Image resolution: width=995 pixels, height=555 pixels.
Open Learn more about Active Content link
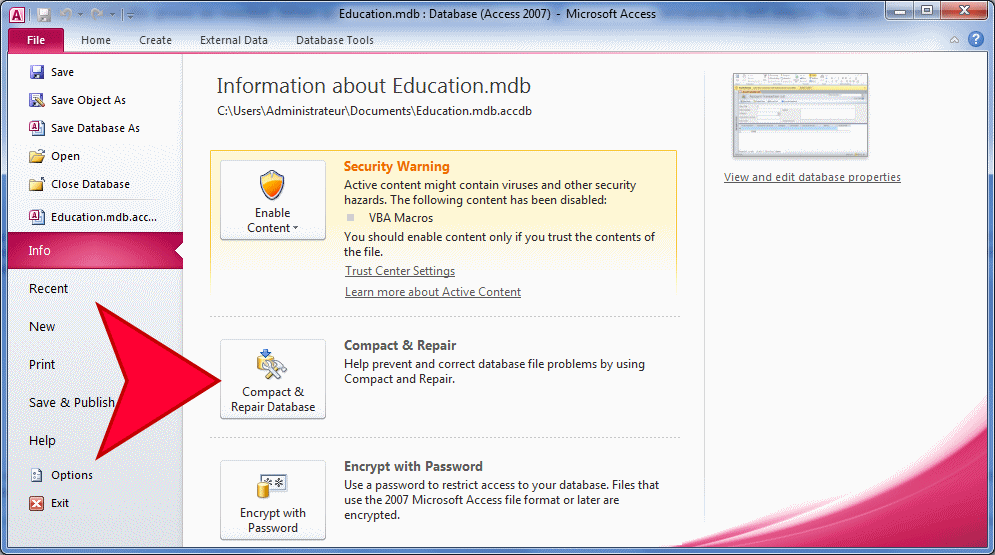[x=433, y=292]
